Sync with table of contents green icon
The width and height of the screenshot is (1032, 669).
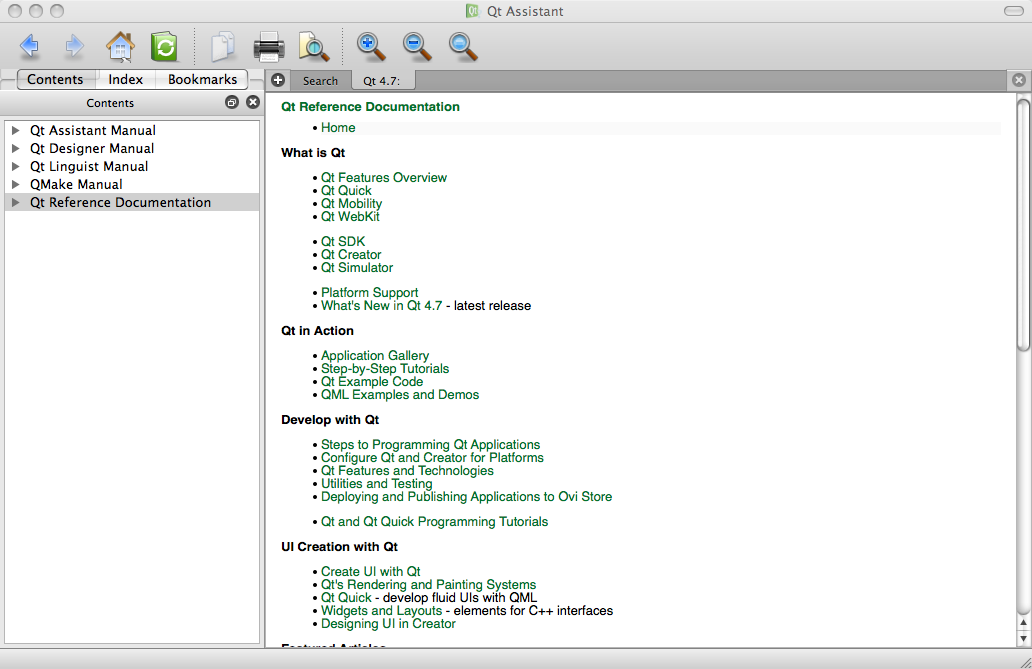tap(164, 46)
